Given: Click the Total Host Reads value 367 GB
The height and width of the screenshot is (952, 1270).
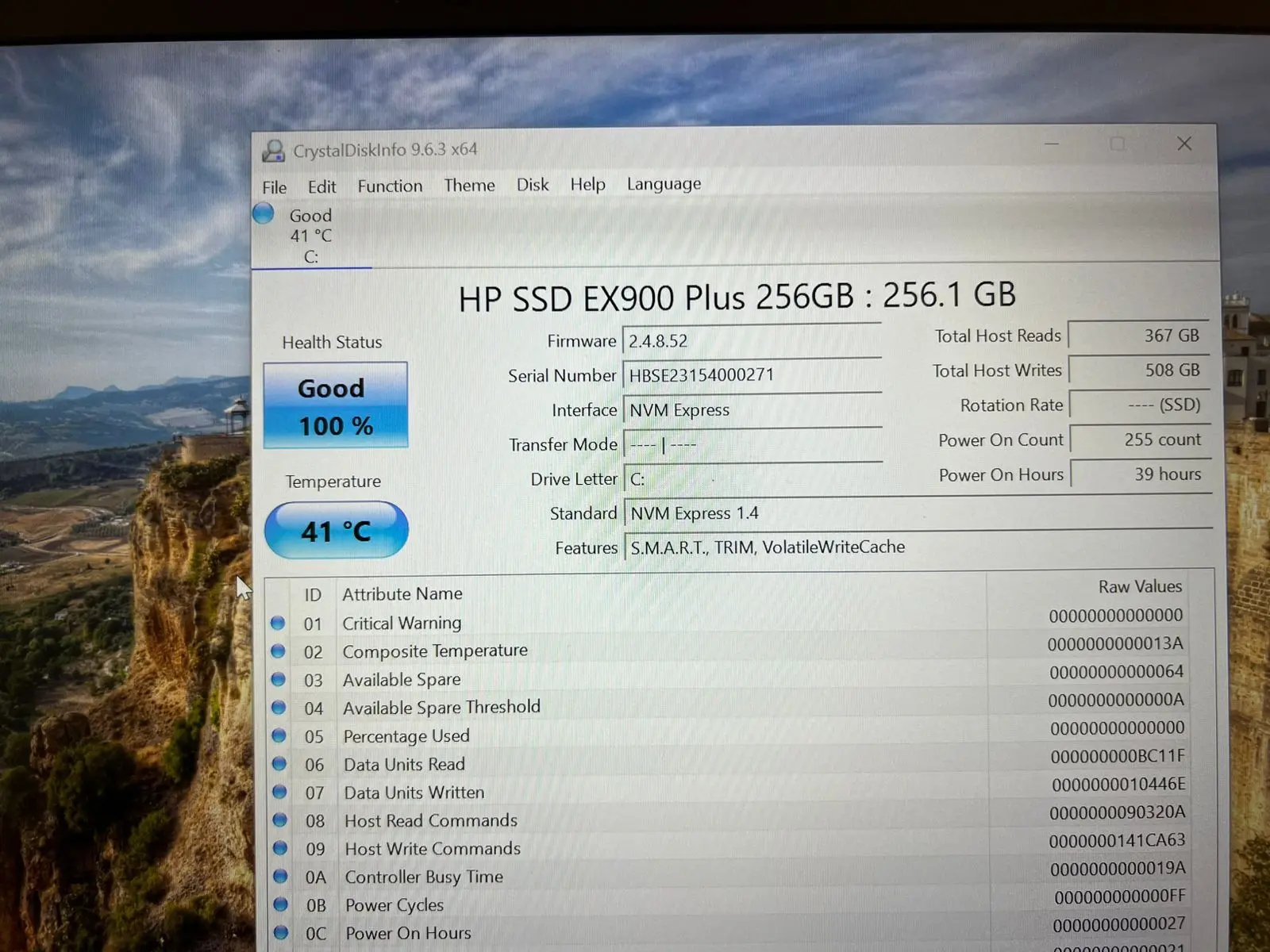Looking at the screenshot, I should click(x=1138, y=335).
